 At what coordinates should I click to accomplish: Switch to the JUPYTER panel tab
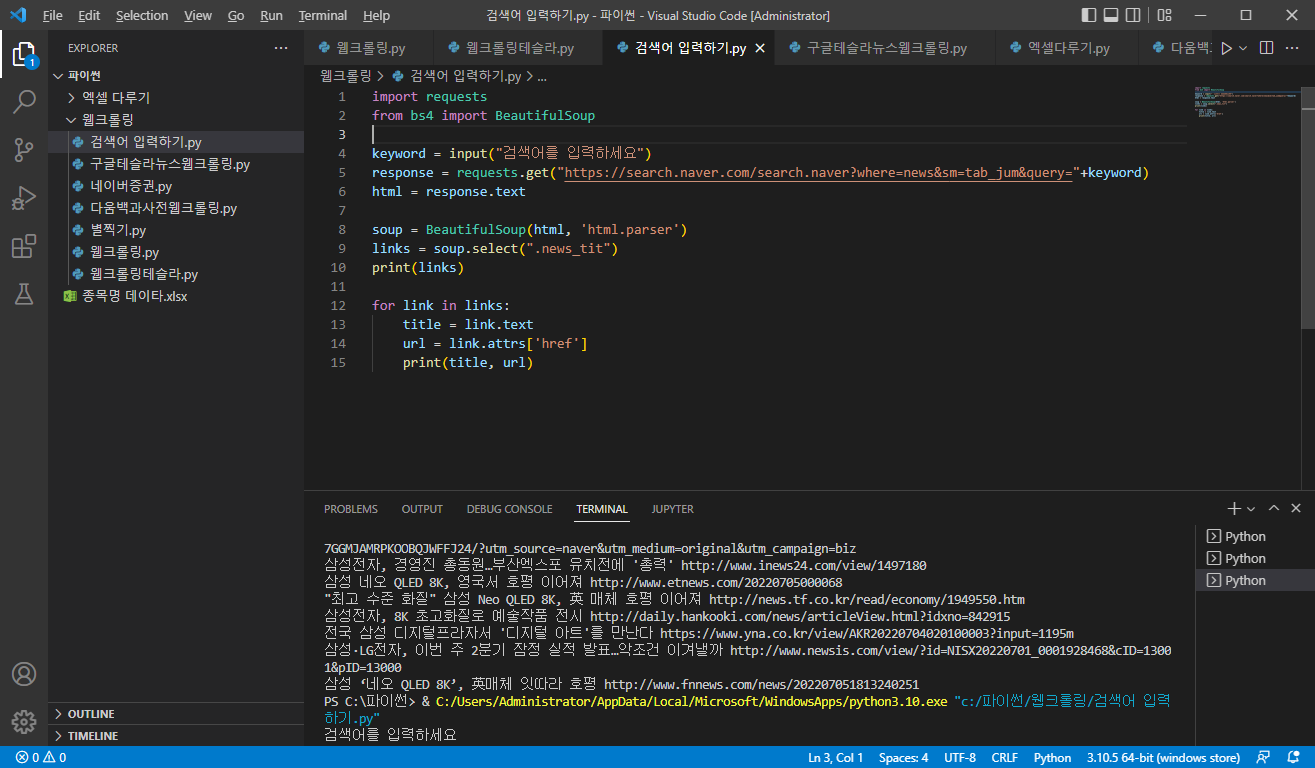click(x=672, y=509)
